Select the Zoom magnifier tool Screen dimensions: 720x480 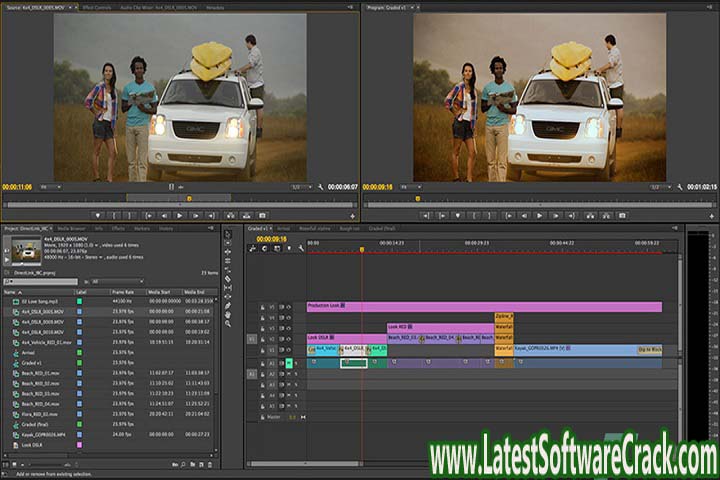point(228,323)
